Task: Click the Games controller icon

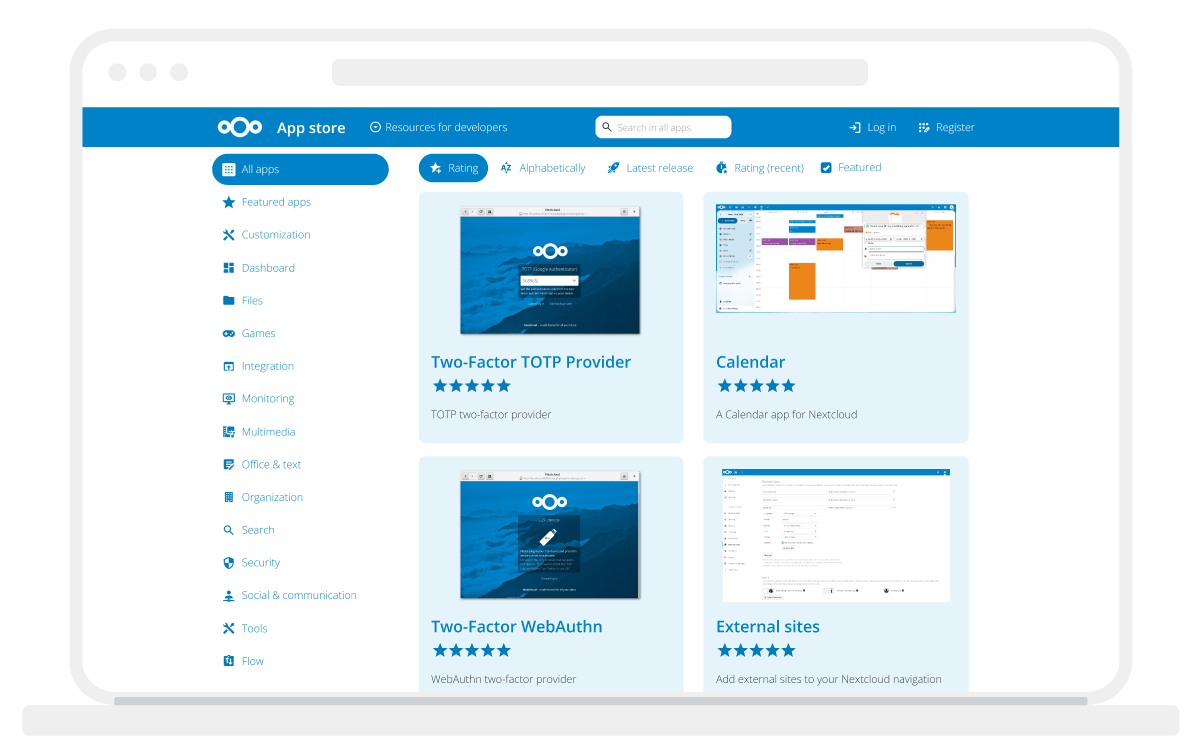Action: point(229,333)
